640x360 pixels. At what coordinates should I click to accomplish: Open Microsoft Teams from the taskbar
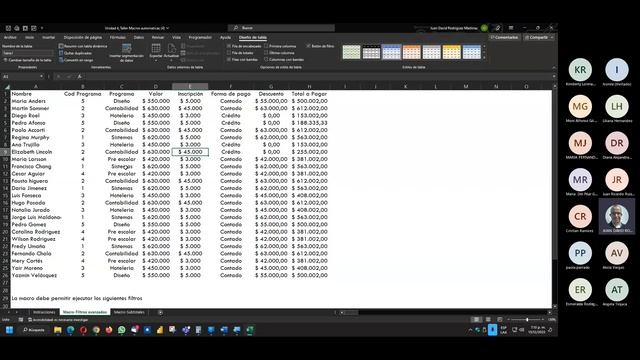[x=186, y=330]
